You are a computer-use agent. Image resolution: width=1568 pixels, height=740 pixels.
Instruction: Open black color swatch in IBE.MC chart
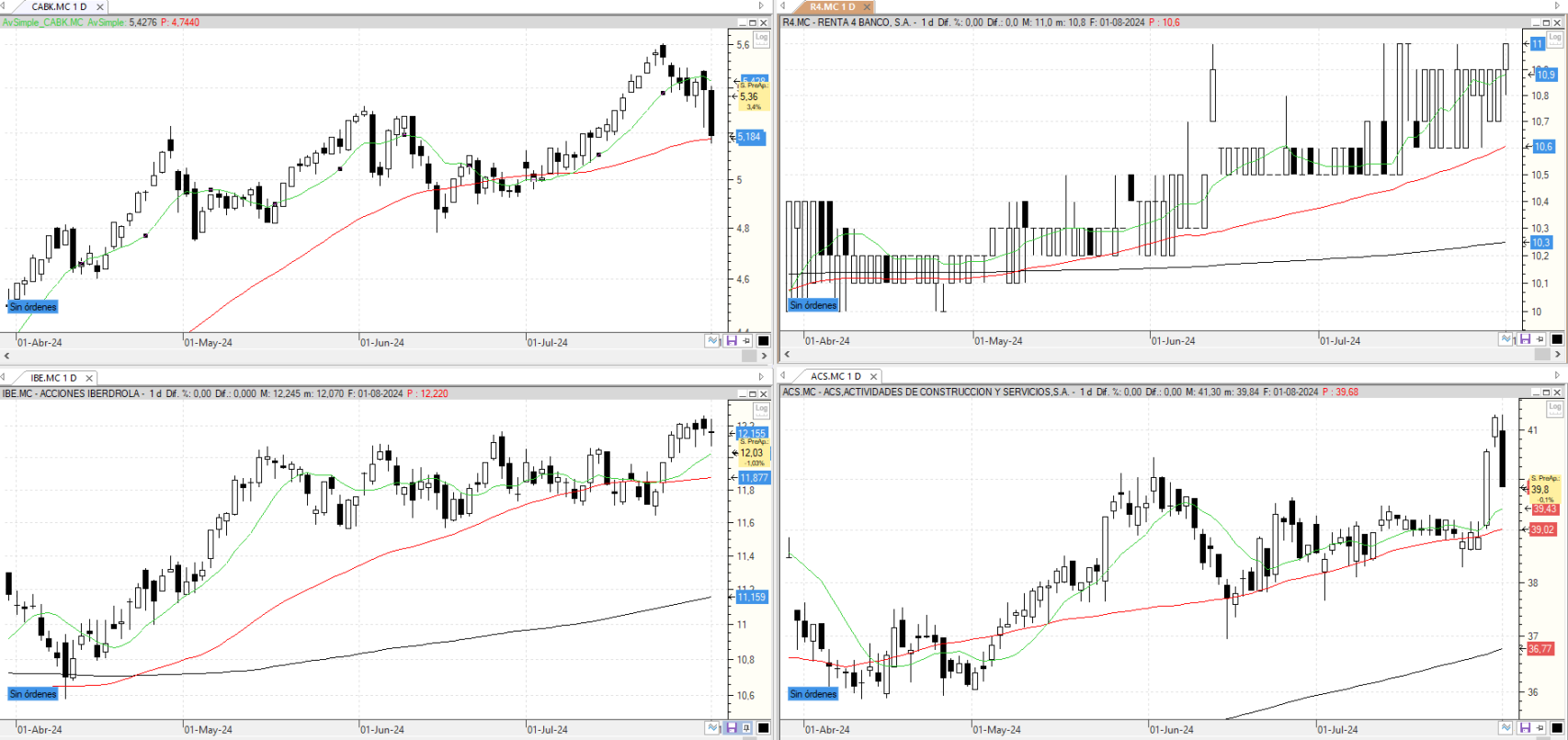point(763,727)
